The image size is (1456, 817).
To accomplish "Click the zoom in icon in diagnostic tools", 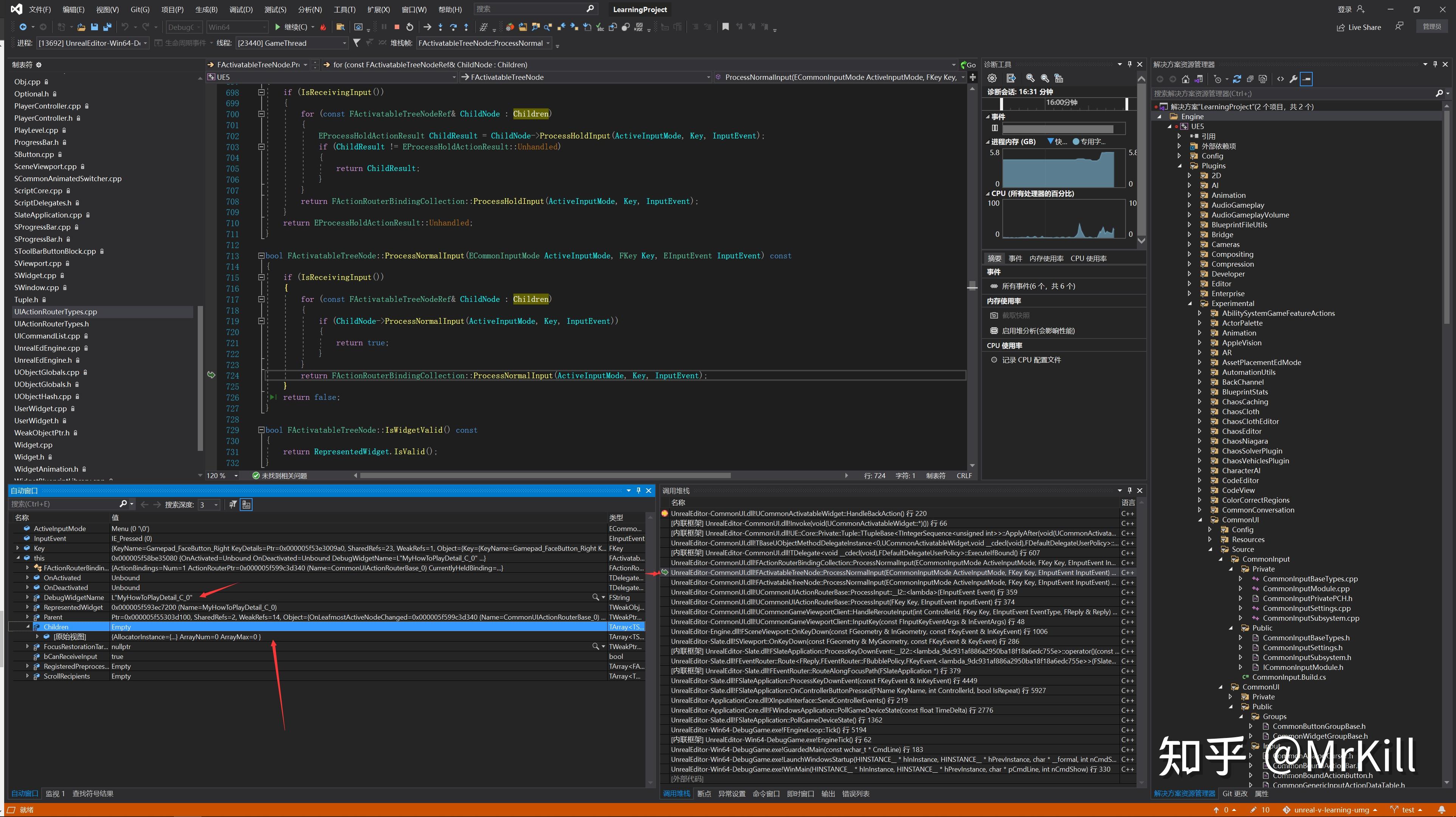I will 1030,78.
